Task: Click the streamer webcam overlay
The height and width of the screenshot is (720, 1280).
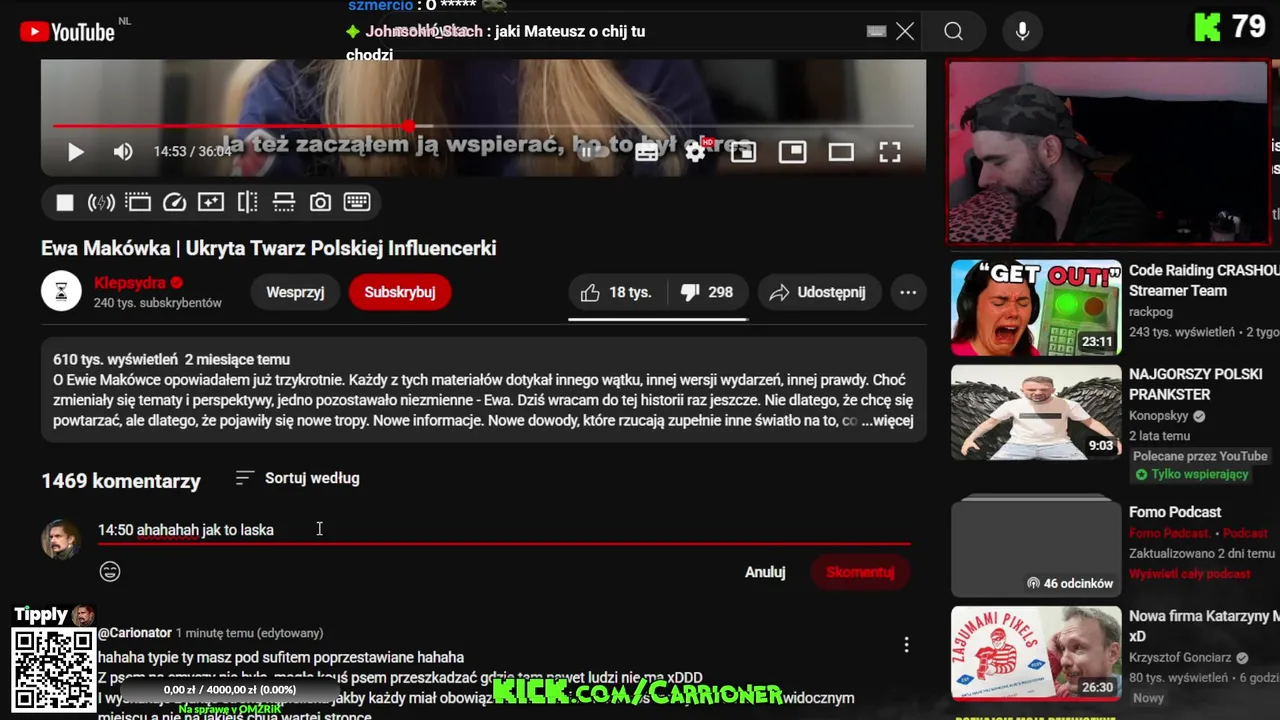Action: coord(1107,152)
